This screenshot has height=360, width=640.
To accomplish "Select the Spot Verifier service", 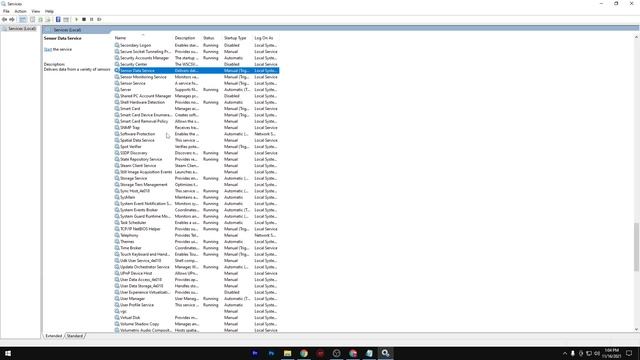I will pyautogui.click(x=197, y=147).
